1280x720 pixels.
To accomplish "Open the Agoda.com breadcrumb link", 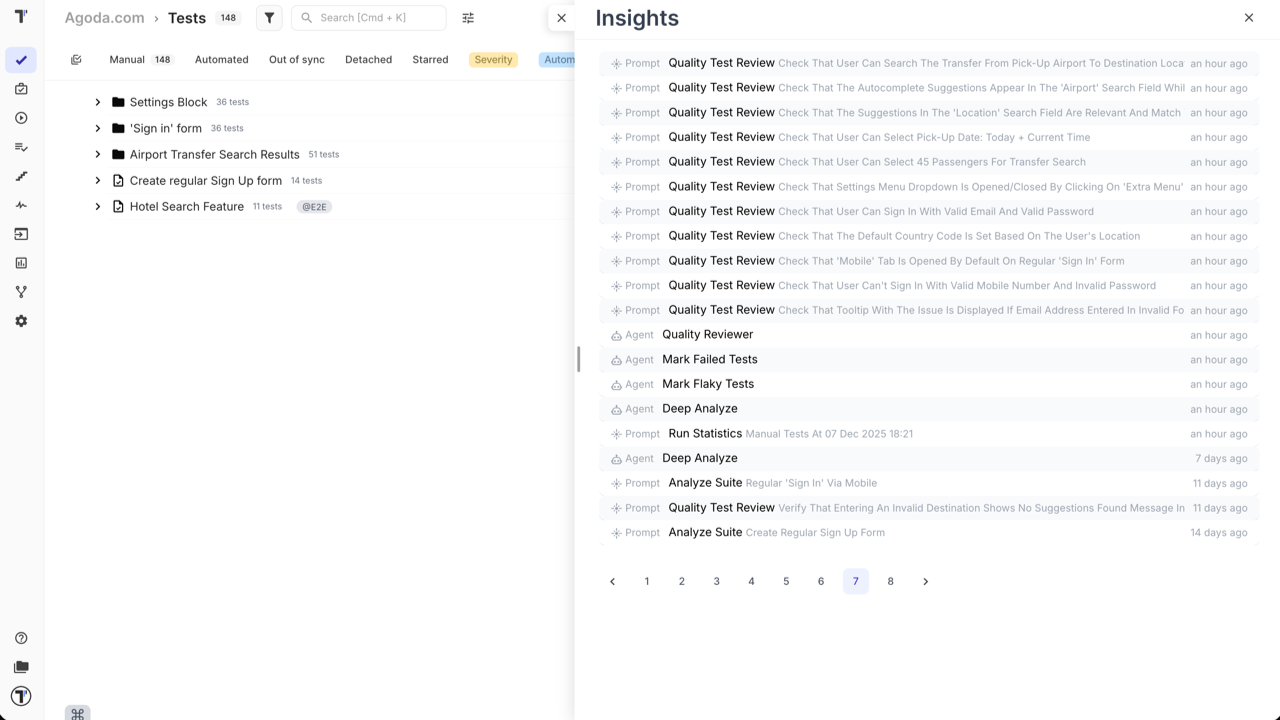I will coord(104,17).
